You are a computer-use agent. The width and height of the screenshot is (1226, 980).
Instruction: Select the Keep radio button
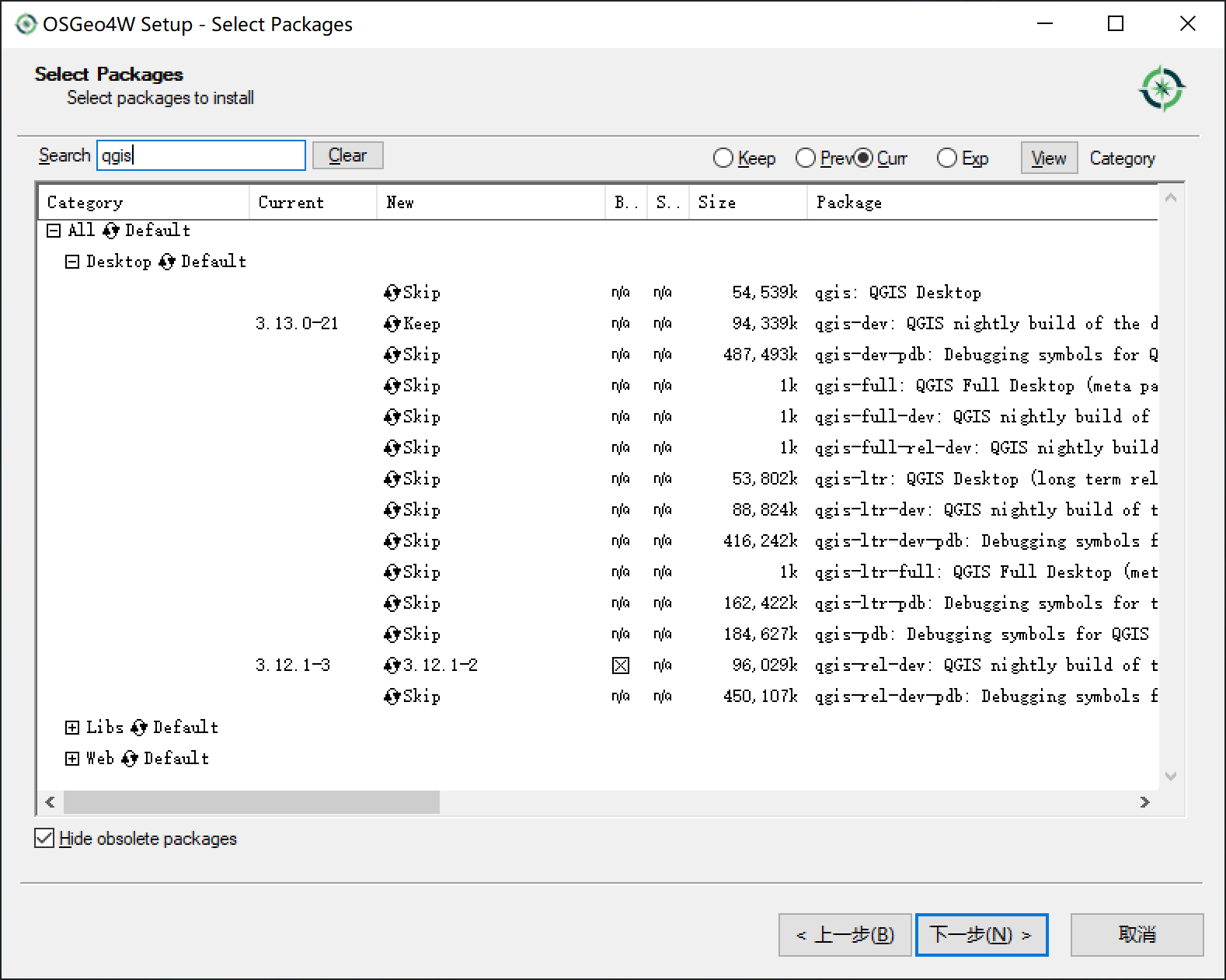pyautogui.click(x=723, y=158)
